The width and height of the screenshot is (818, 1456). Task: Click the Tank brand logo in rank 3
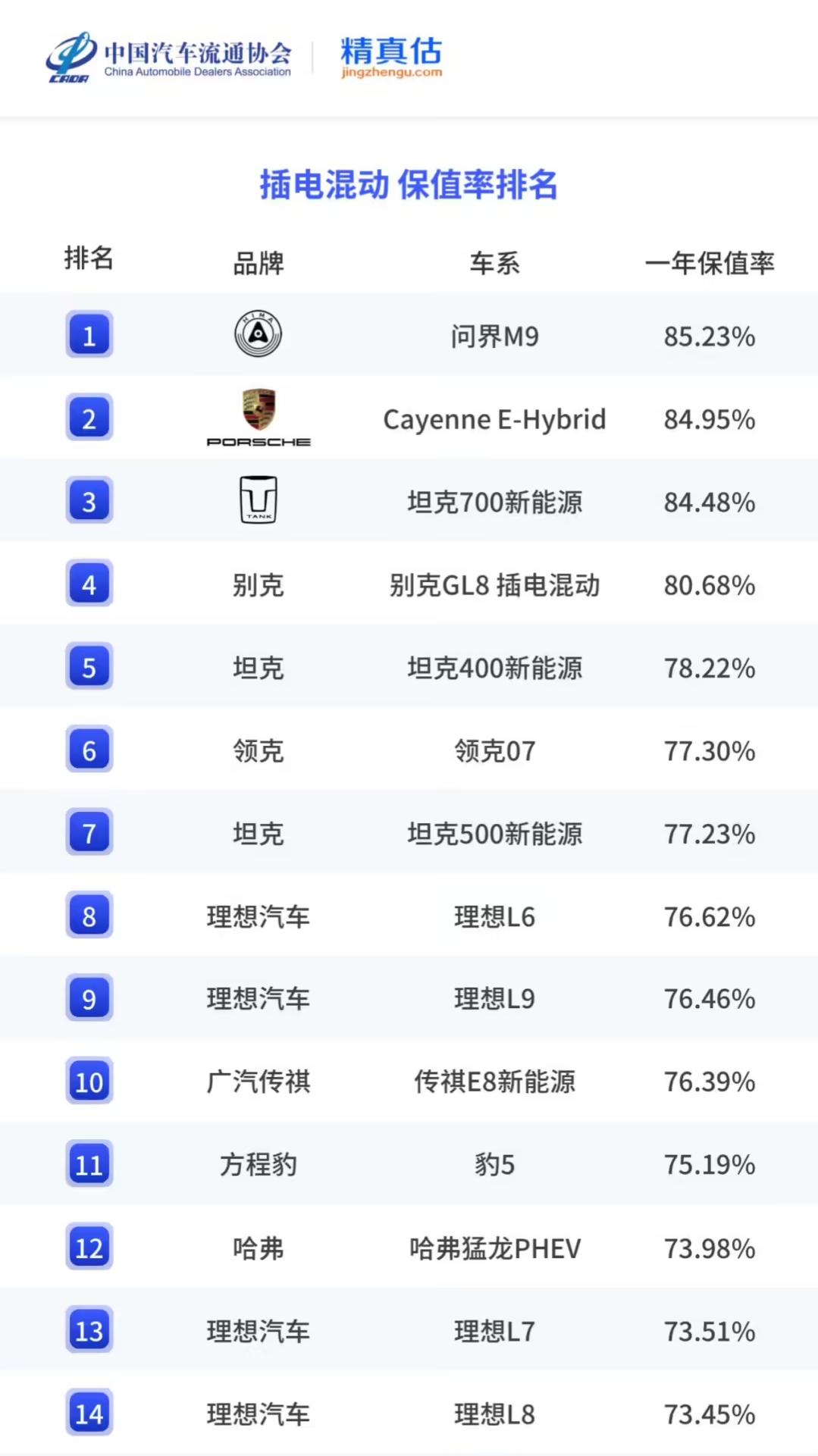(259, 500)
